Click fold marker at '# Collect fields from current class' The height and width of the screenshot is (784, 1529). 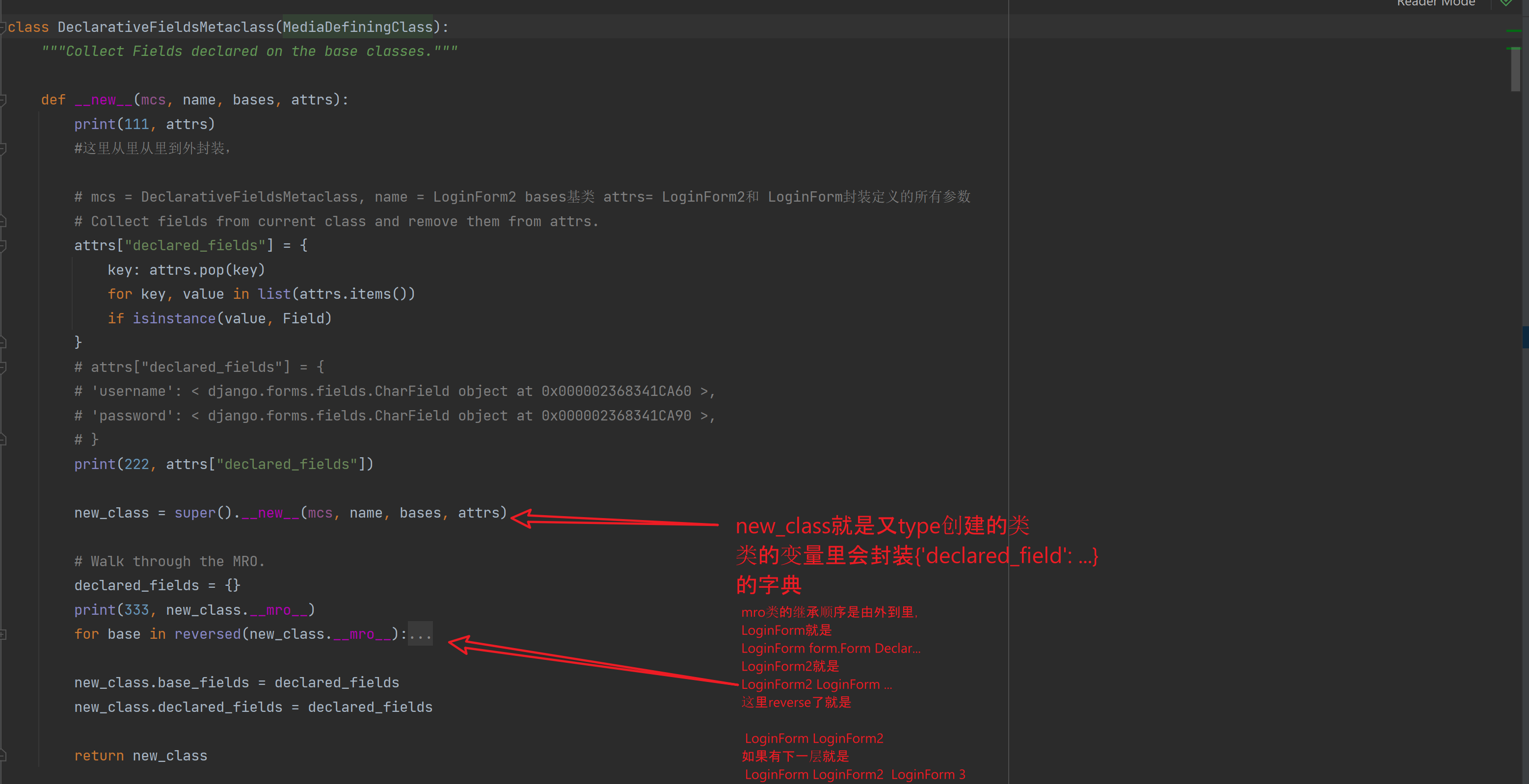pyautogui.click(x=3, y=221)
